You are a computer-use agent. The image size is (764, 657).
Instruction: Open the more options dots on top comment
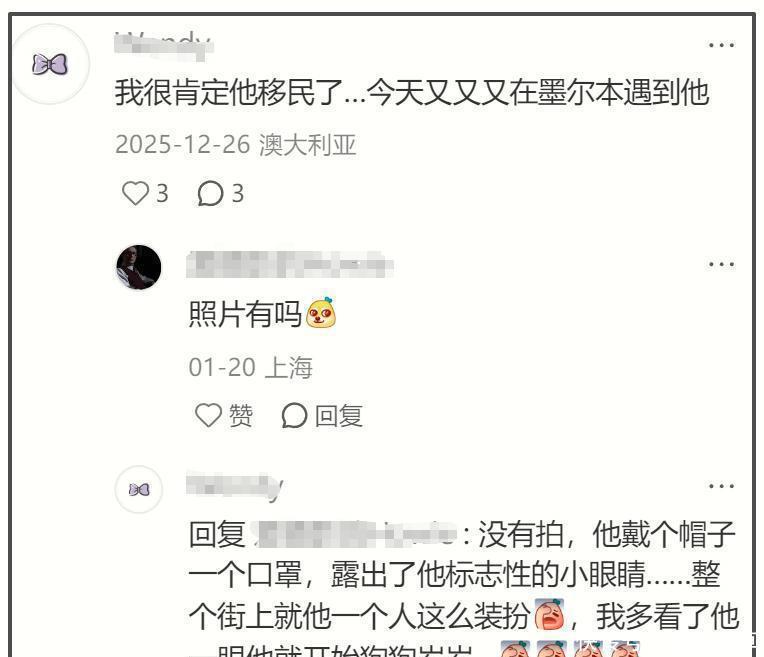[x=721, y=45]
